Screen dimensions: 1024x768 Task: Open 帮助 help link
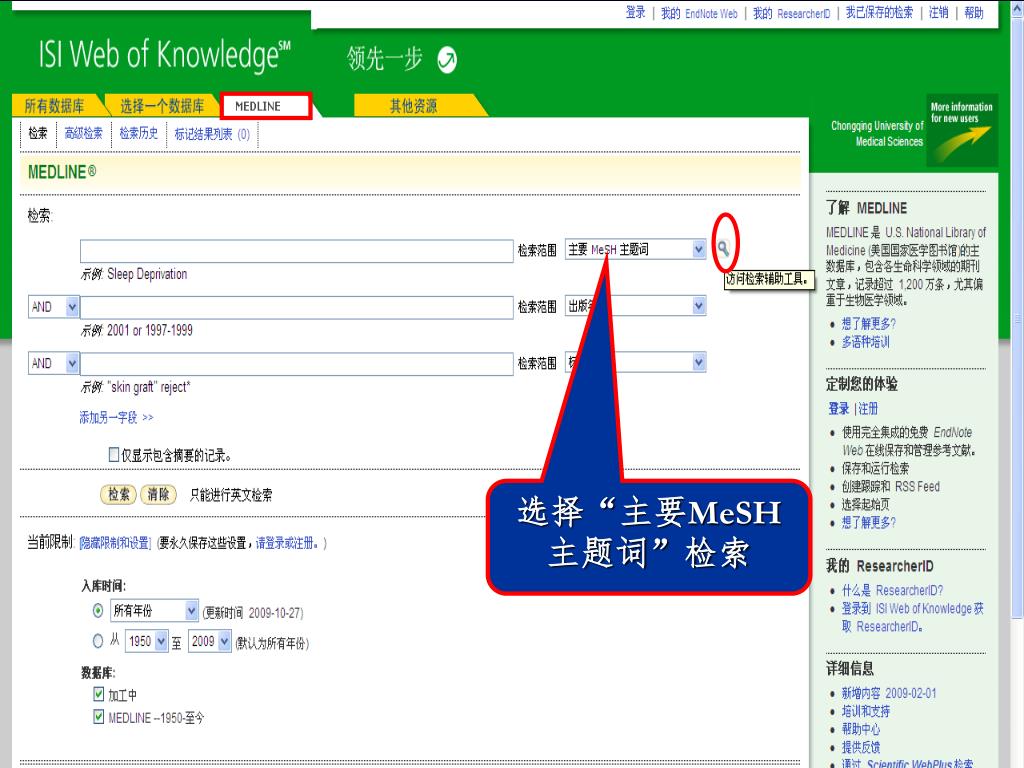coord(974,12)
